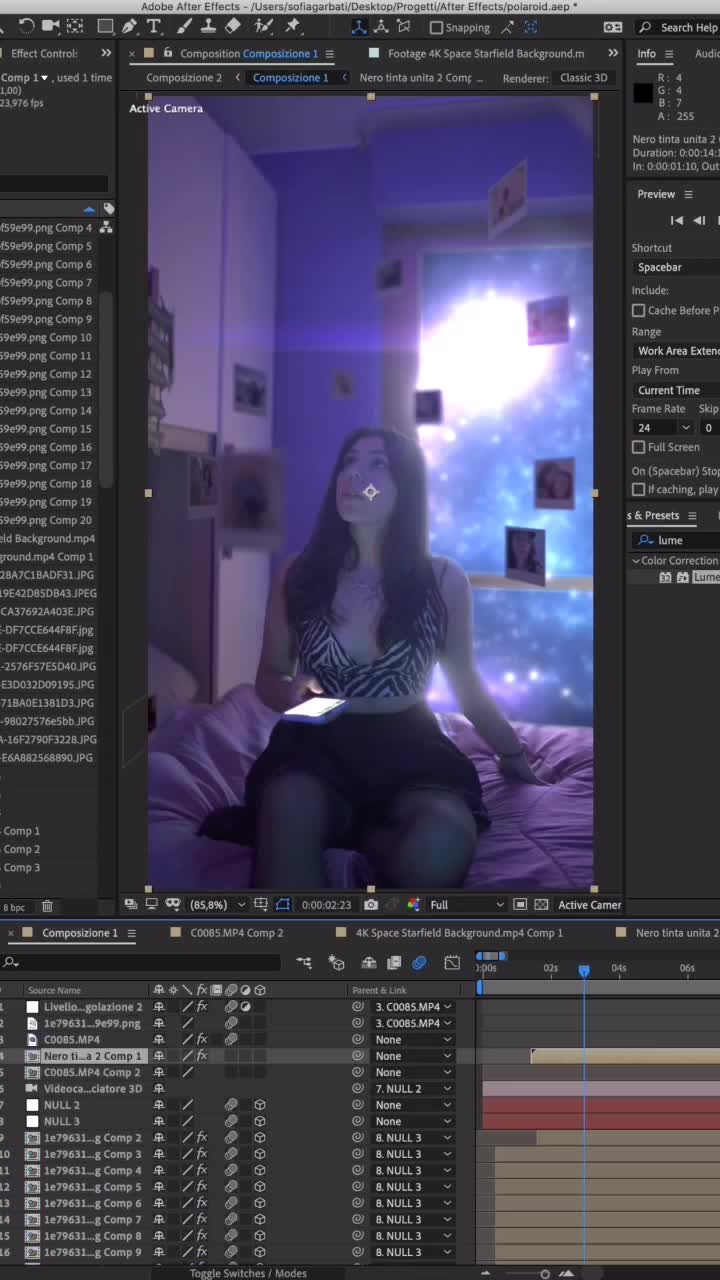The width and height of the screenshot is (720, 1280).
Task: Enable the Full Screen checkbox in Preview
Action: [x=638, y=447]
